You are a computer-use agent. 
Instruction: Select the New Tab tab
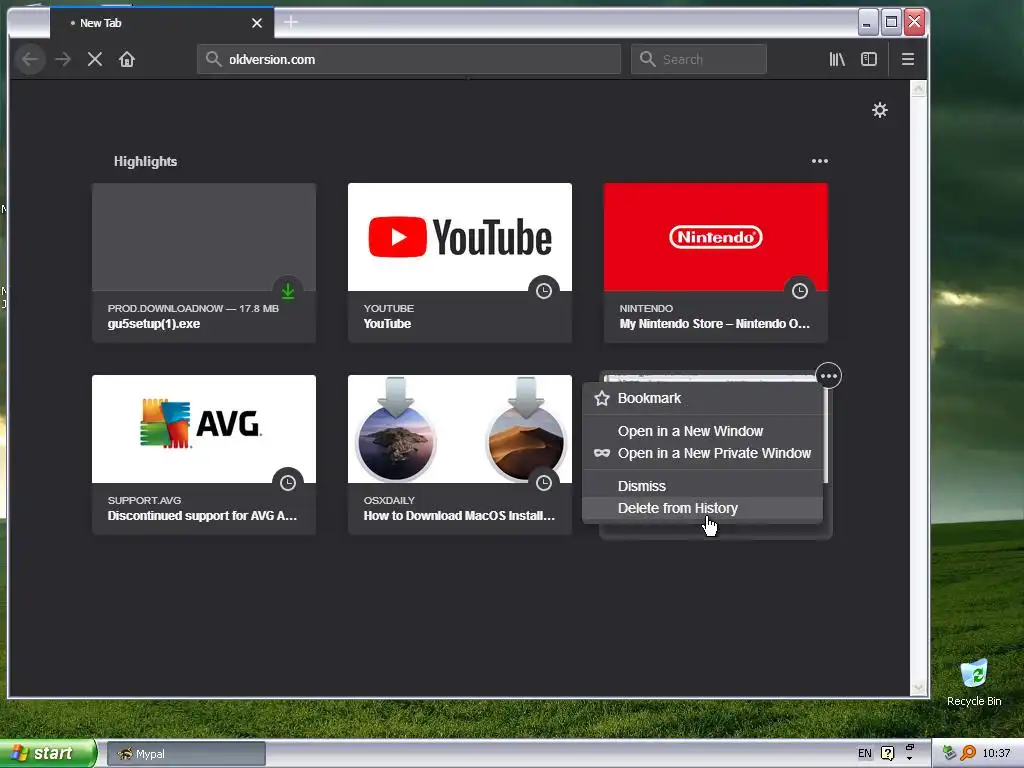[162, 23]
